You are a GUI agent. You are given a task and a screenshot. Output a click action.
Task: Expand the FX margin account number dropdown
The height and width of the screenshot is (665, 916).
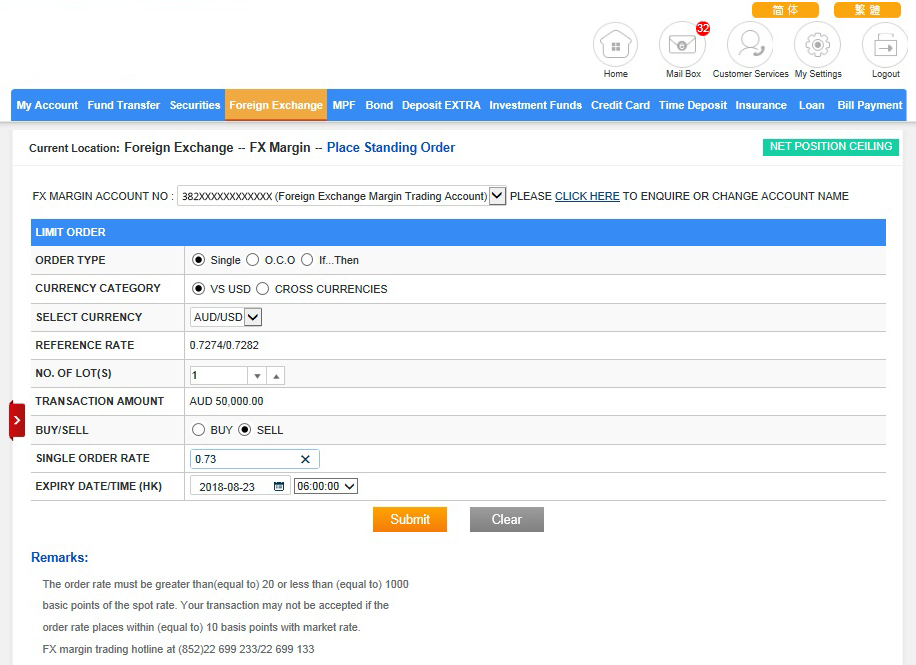pos(498,196)
